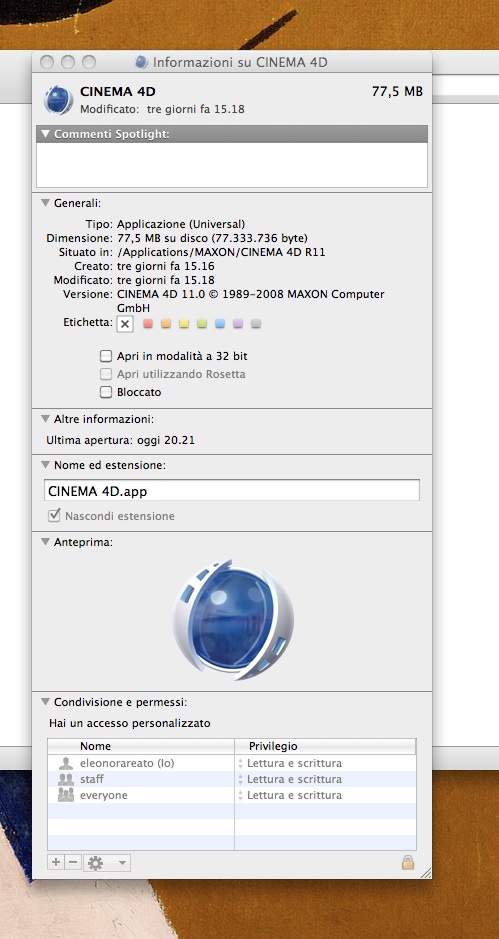Click the CINEMA 4D.app name field
The width and height of the screenshot is (499, 939).
click(232, 491)
